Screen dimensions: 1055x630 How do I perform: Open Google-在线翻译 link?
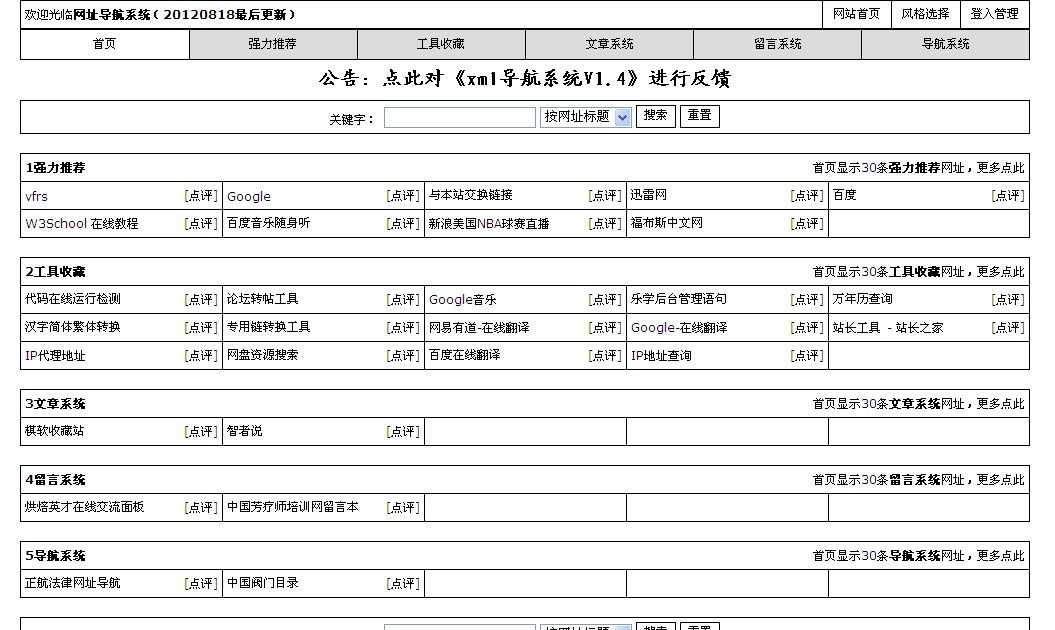coord(679,328)
